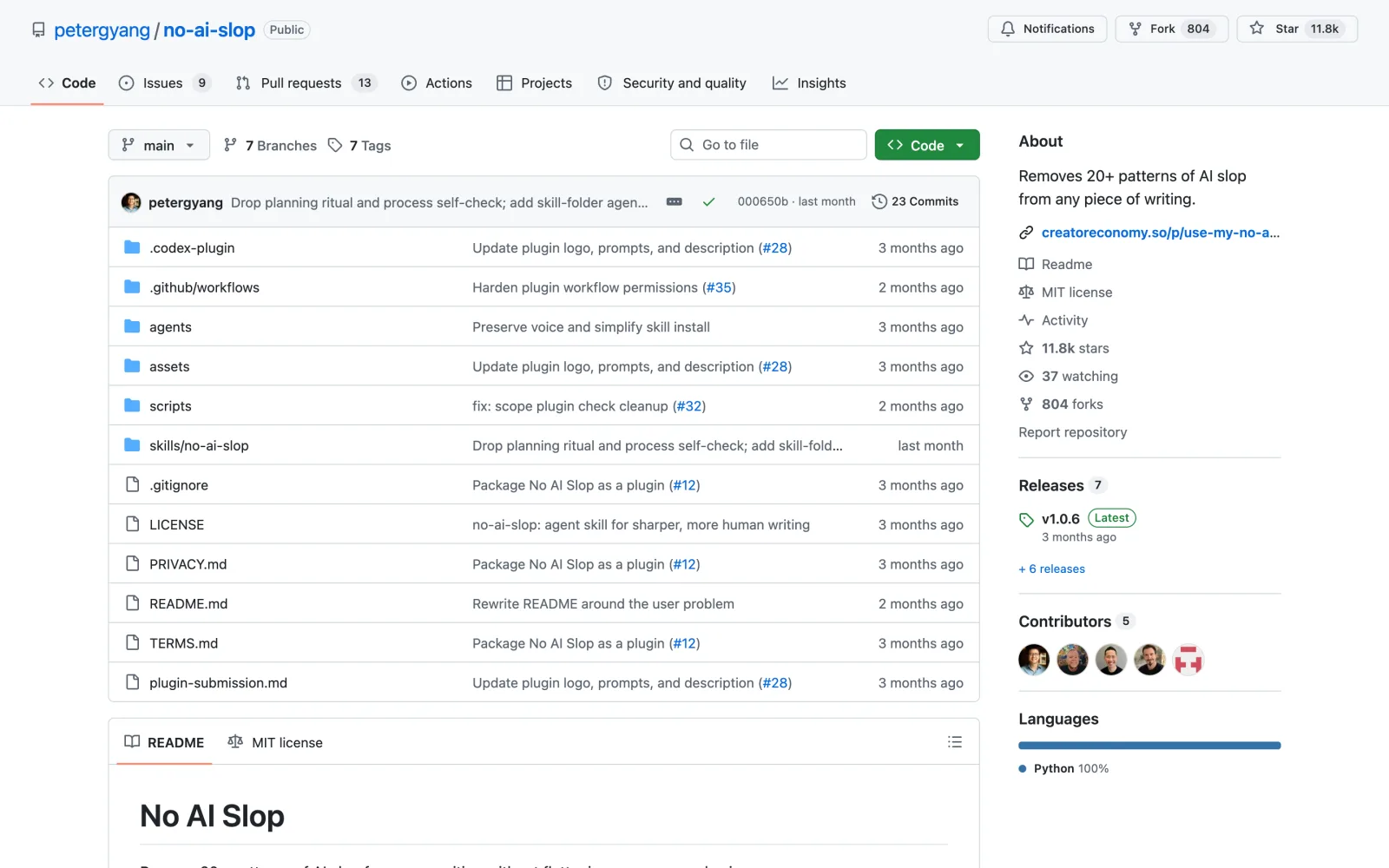Open the Pull requests tab
The width and height of the screenshot is (1389, 868).
[305, 83]
